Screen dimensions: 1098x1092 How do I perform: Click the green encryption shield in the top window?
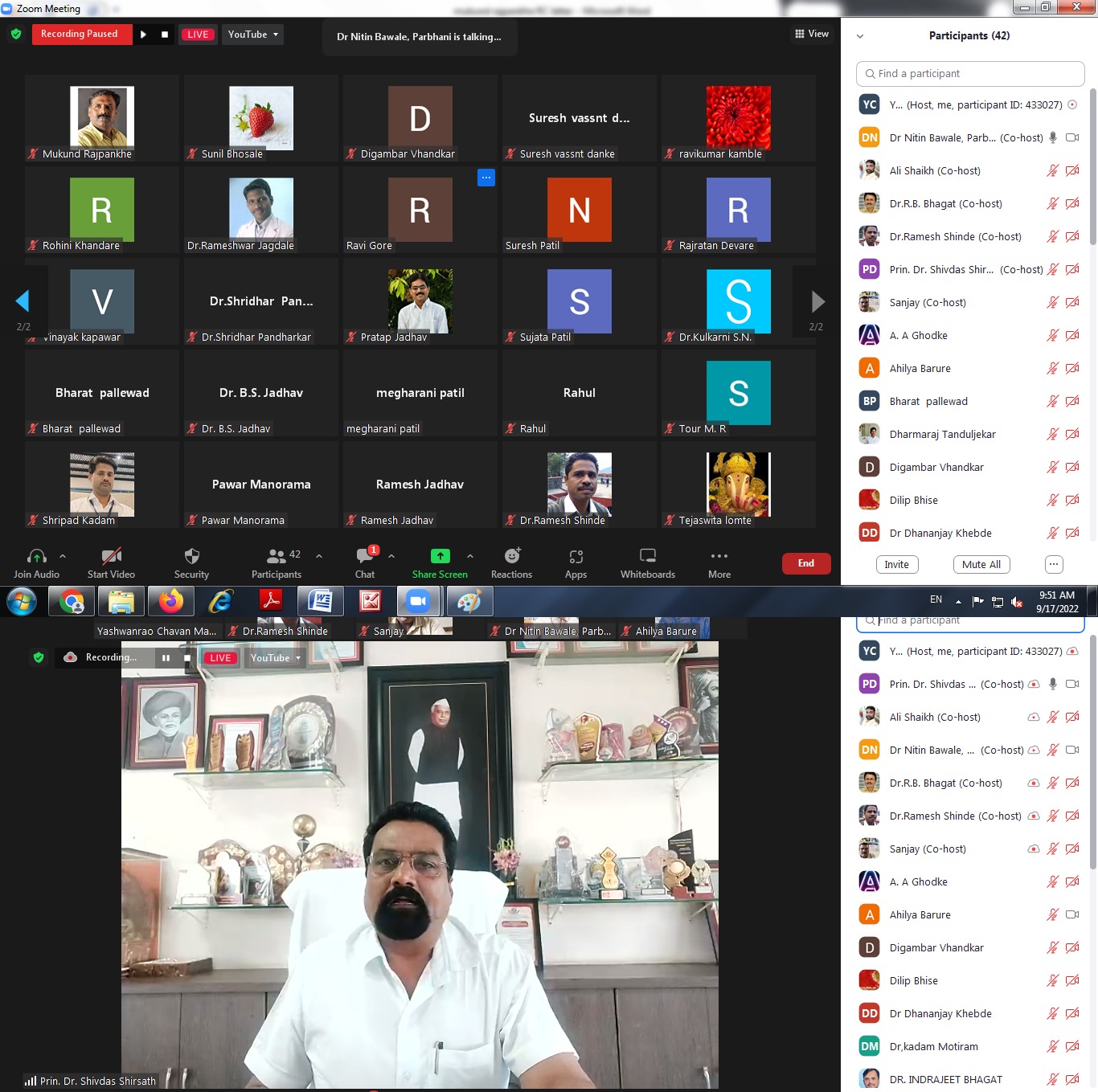click(16, 34)
